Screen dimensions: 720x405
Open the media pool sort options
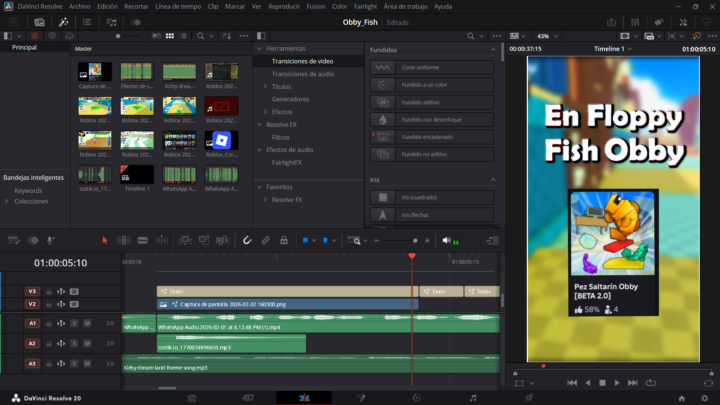pyautogui.click(x=227, y=36)
